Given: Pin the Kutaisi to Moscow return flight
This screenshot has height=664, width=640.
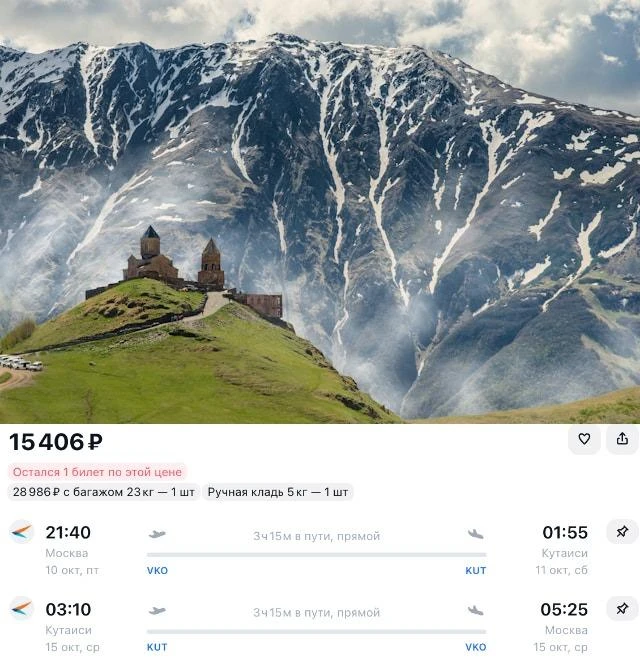Looking at the screenshot, I should coord(622,609).
